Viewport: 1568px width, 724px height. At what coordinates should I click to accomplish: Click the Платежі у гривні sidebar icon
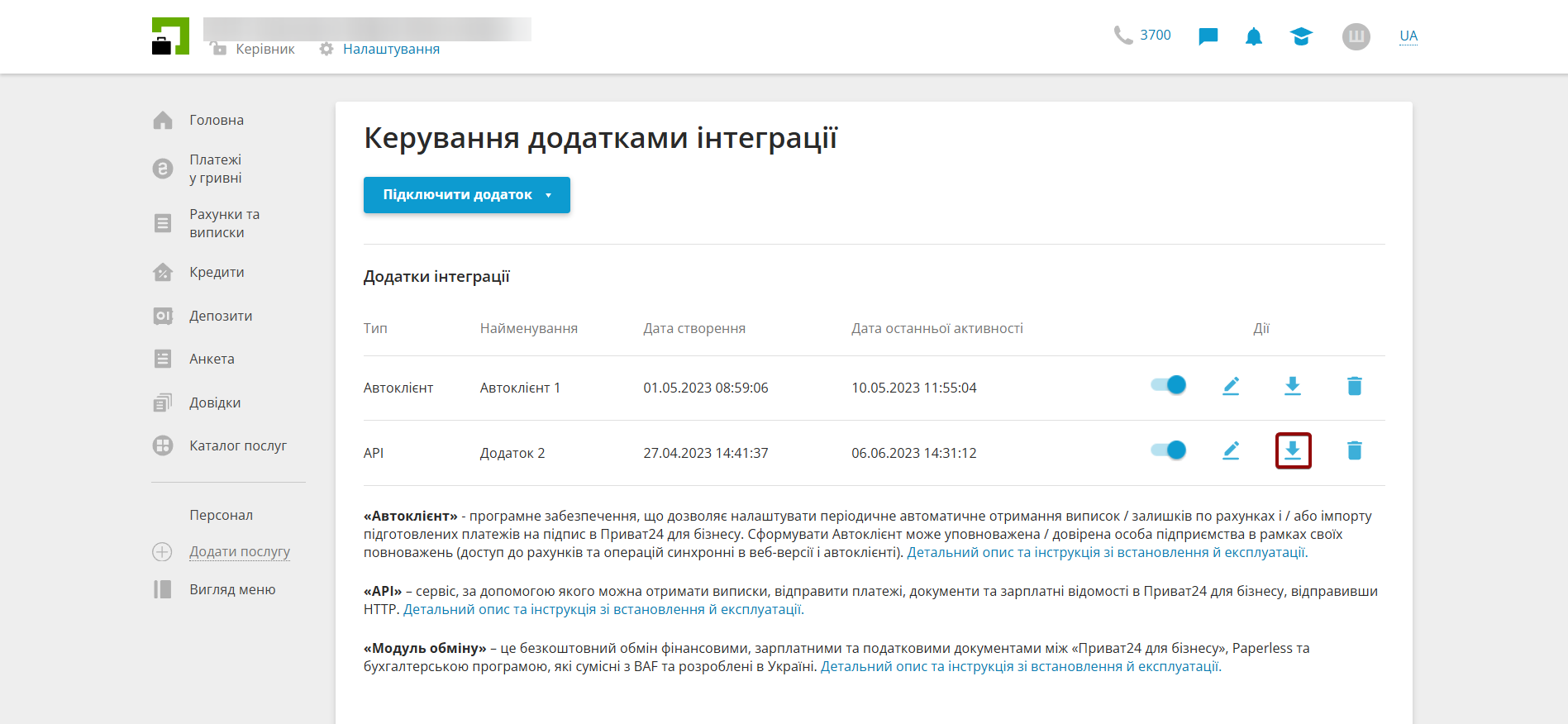pyautogui.click(x=163, y=169)
